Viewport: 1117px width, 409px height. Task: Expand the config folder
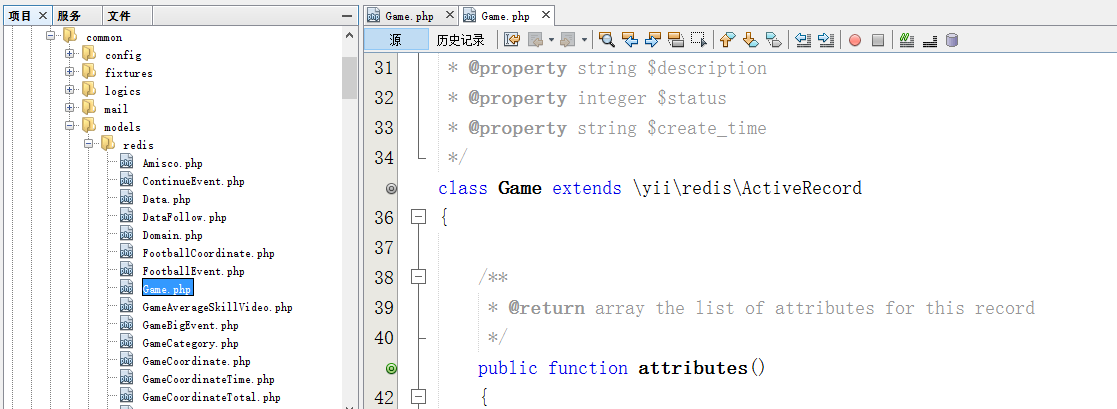pos(69,53)
